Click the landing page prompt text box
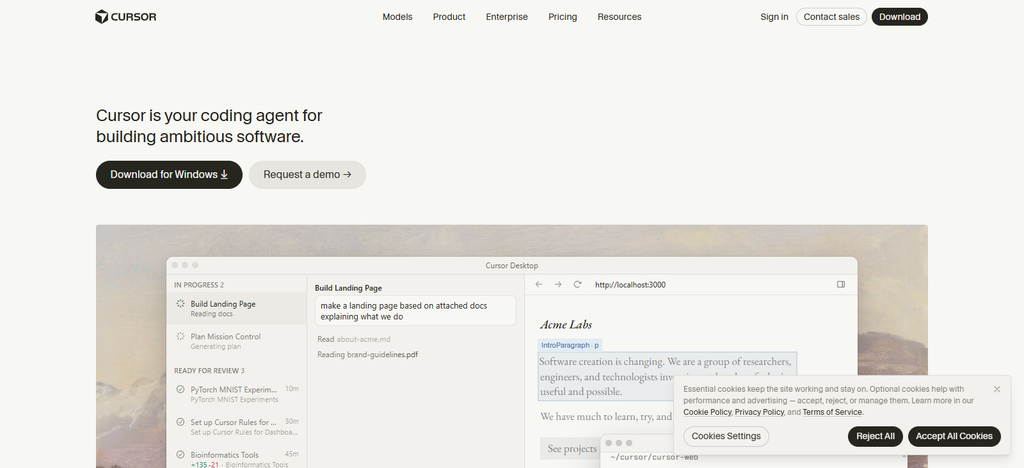 pyautogui.click(x=415, y=311)
